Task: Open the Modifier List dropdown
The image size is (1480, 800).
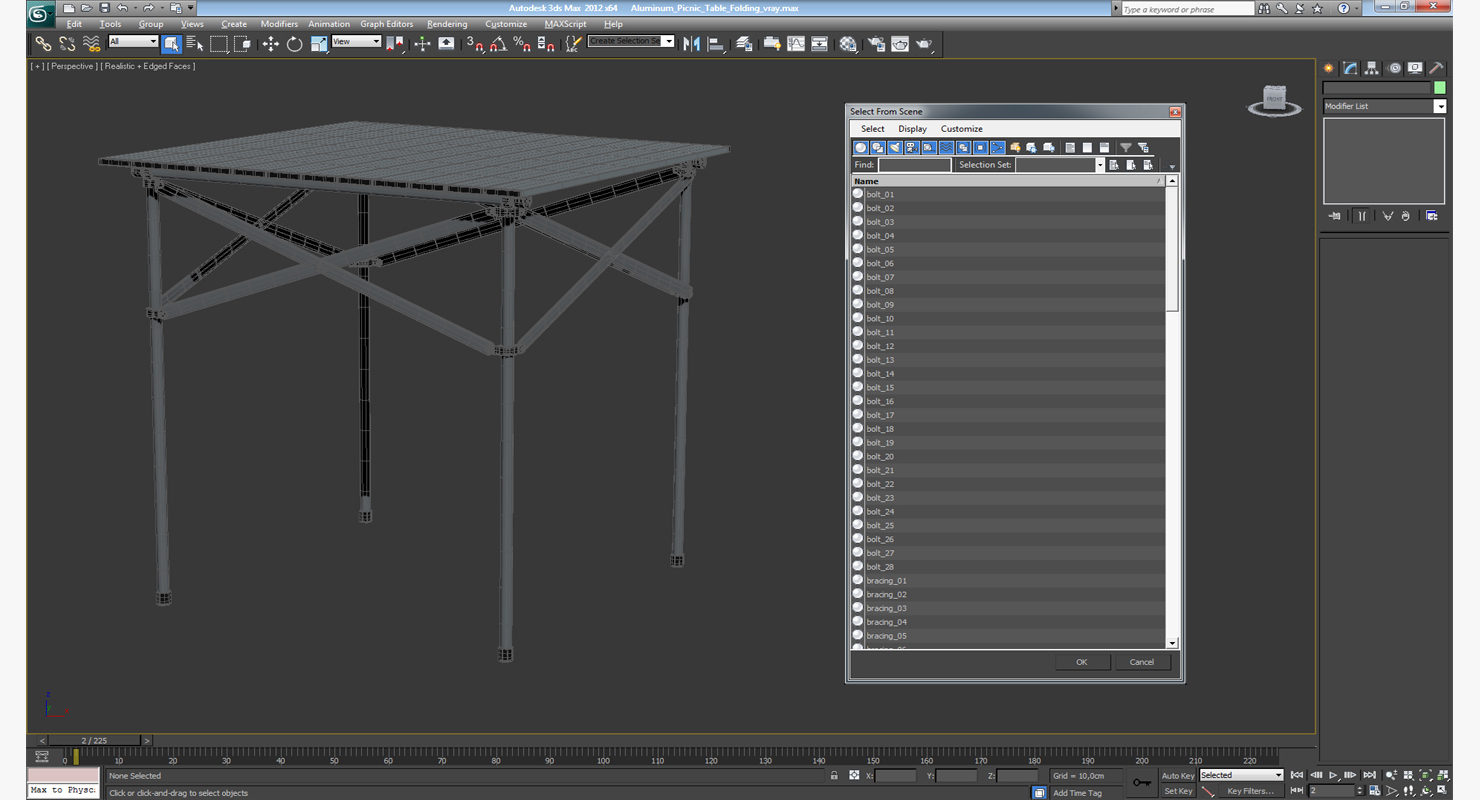Action: point(1384,106)
